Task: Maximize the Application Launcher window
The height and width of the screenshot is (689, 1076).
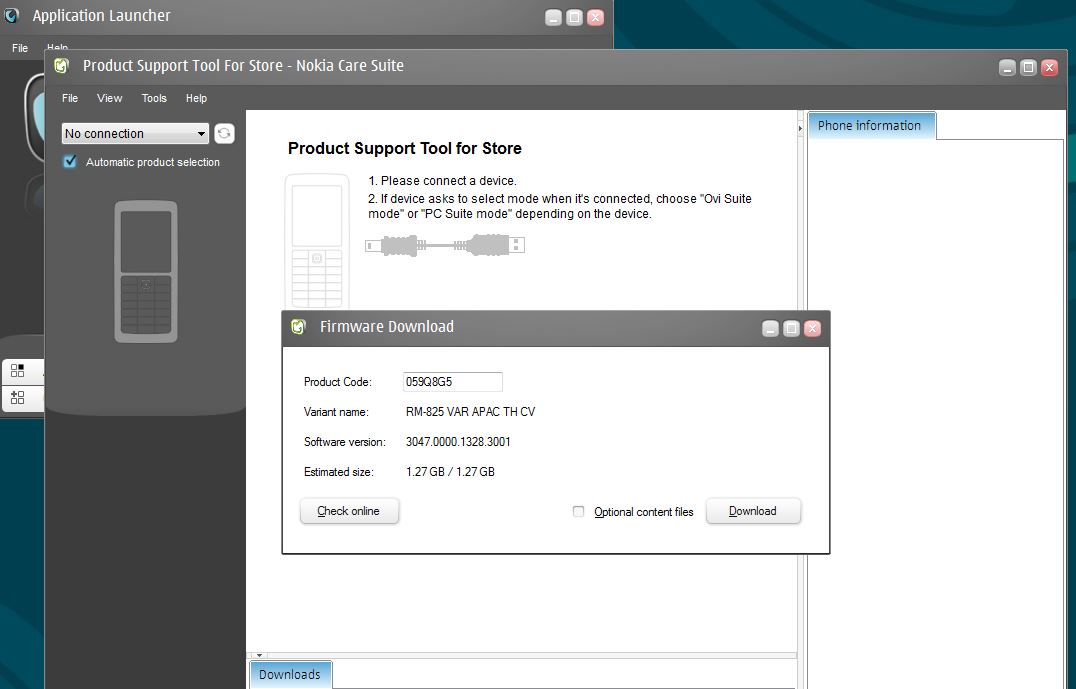Action: point(574,18)
